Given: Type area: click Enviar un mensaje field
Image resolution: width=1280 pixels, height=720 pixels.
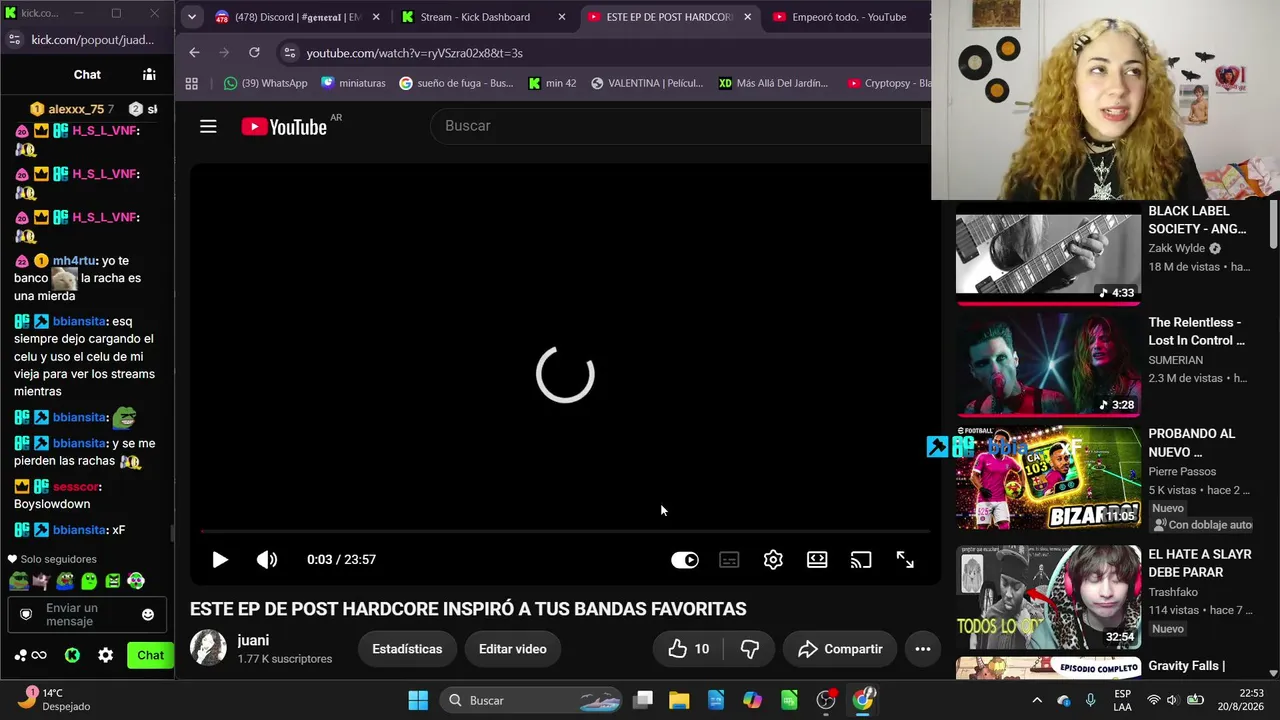Looking at the screenshot, I should pyautogui.click(x=87, y=614).
